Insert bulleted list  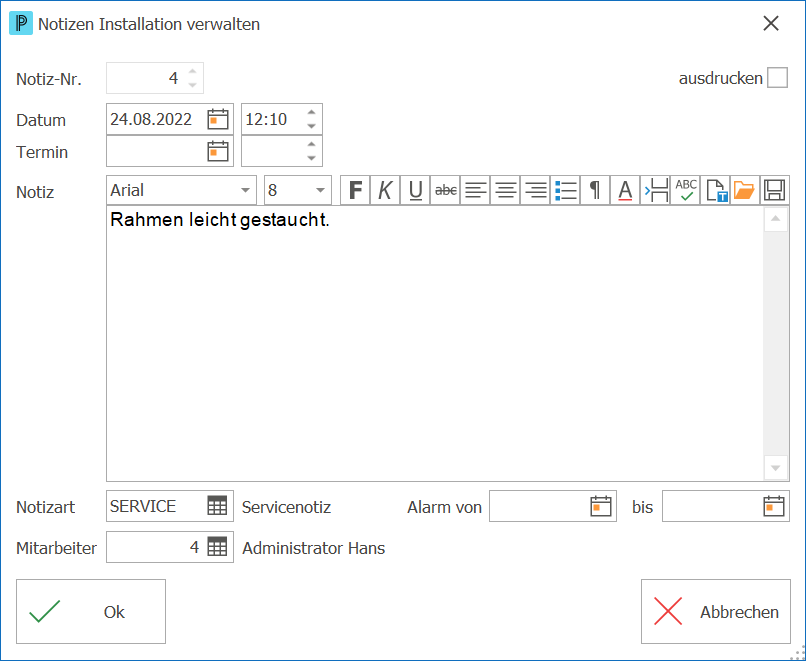565,190
